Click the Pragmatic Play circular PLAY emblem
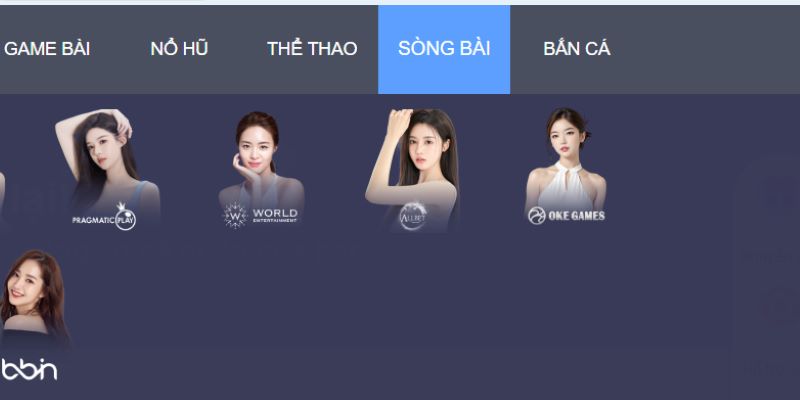 coord(125,219)
